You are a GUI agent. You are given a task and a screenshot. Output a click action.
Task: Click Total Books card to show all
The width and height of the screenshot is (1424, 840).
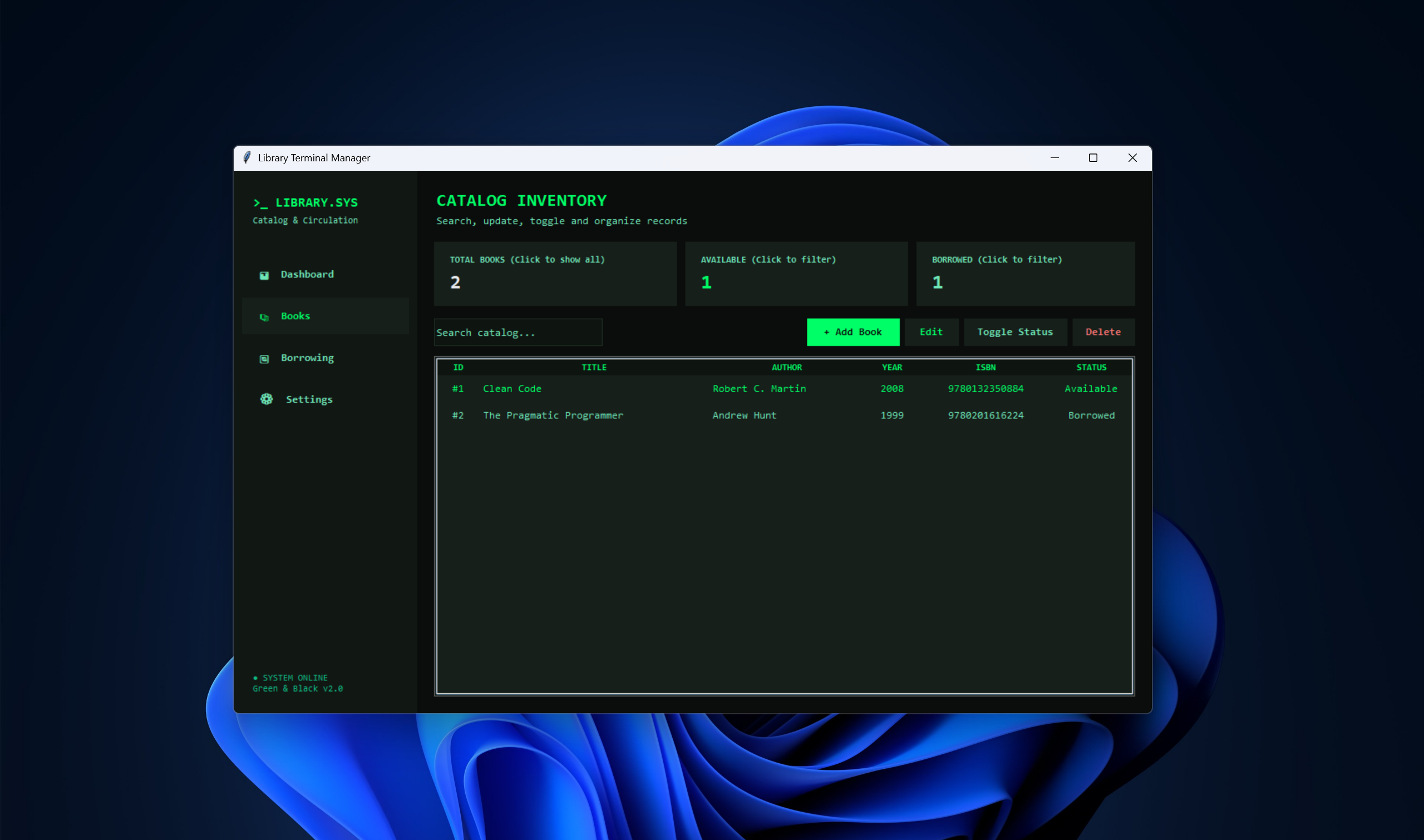point(555,274)
